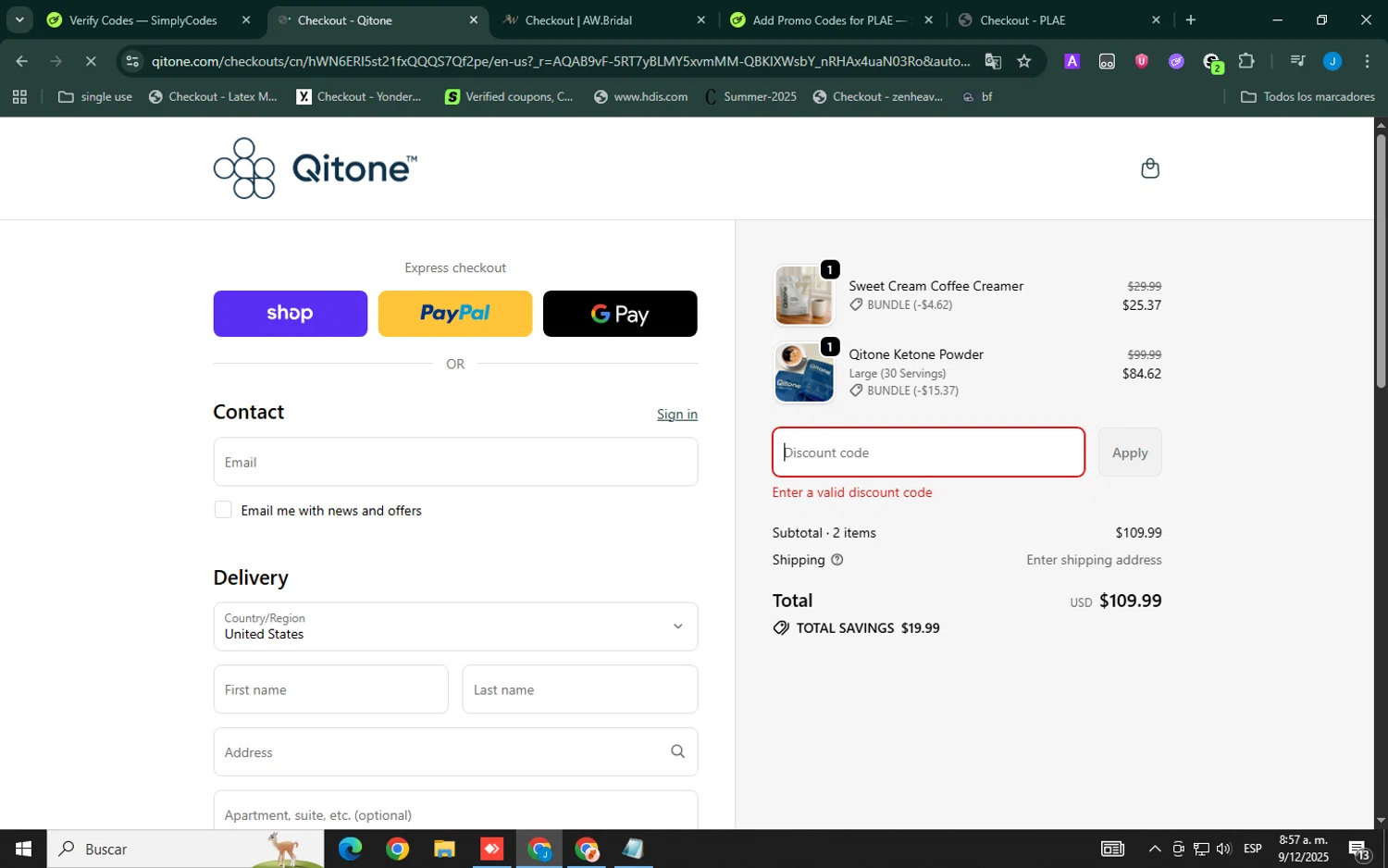Open the media control toolbar icon
The image size is (1388, 868).
coord(1297,61)
